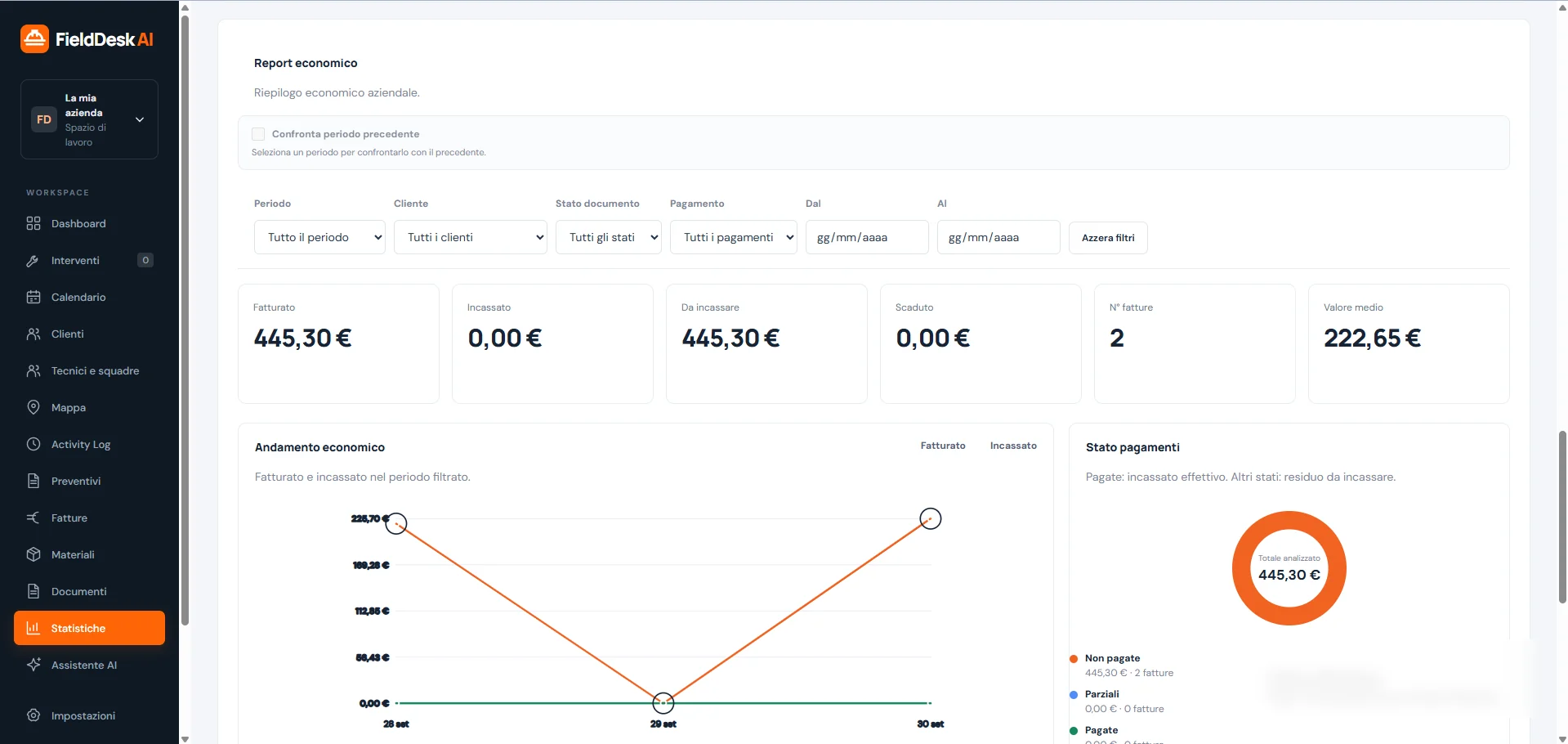This screenshot has height=744, width=1568.
Task: Open Impostazioni link in sidebar
Action: click(x=89, y=715)
